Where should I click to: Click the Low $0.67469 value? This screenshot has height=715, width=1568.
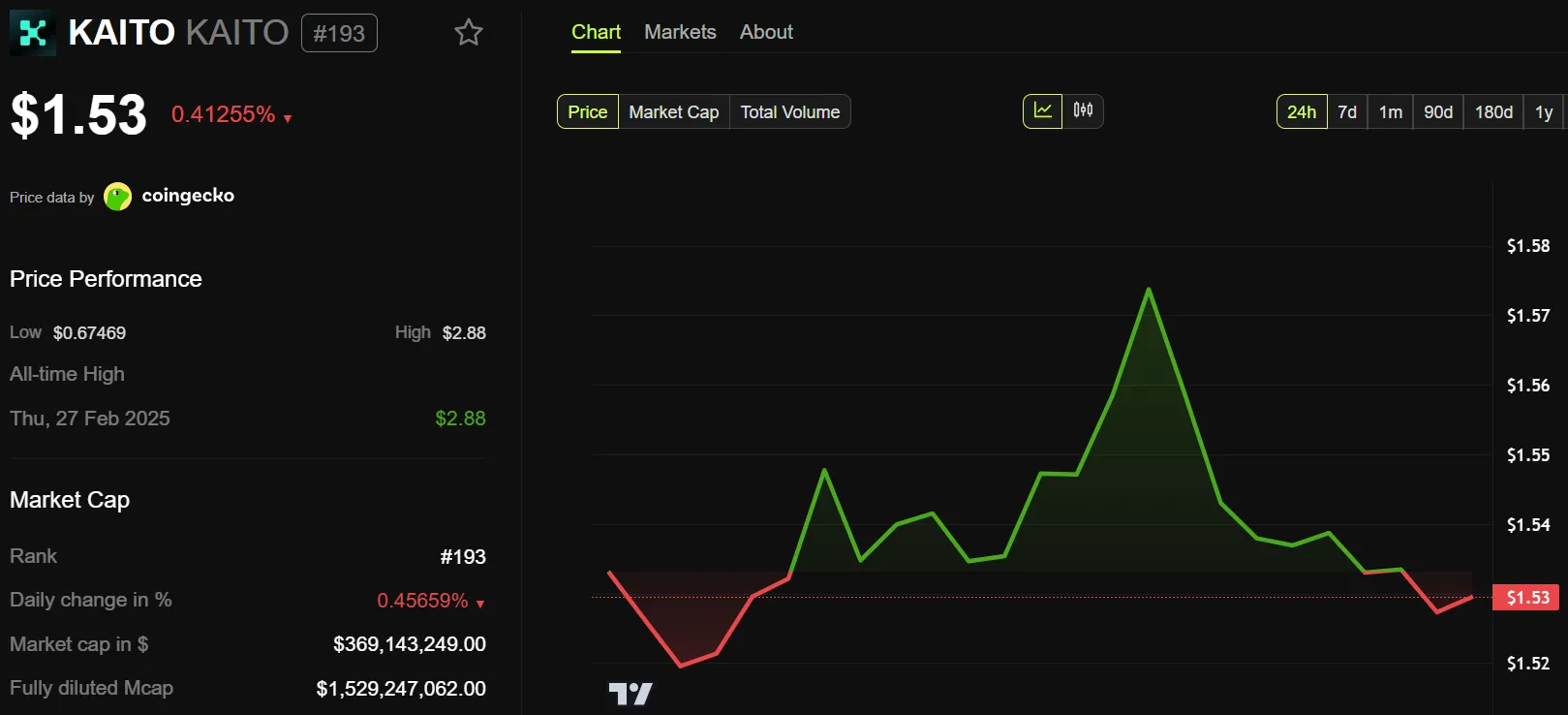(x=89, y=333)
